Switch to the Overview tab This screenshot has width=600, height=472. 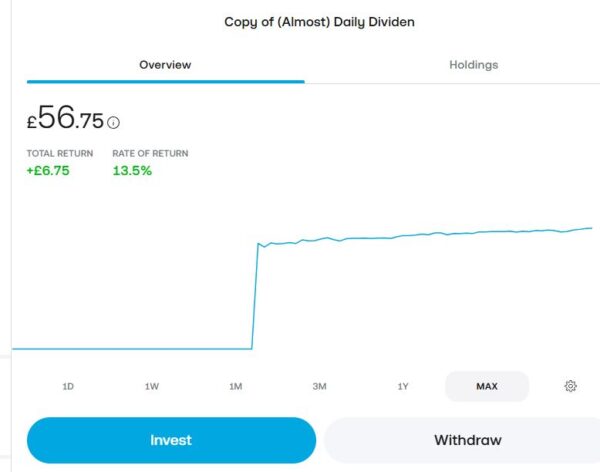click(165, 65)
